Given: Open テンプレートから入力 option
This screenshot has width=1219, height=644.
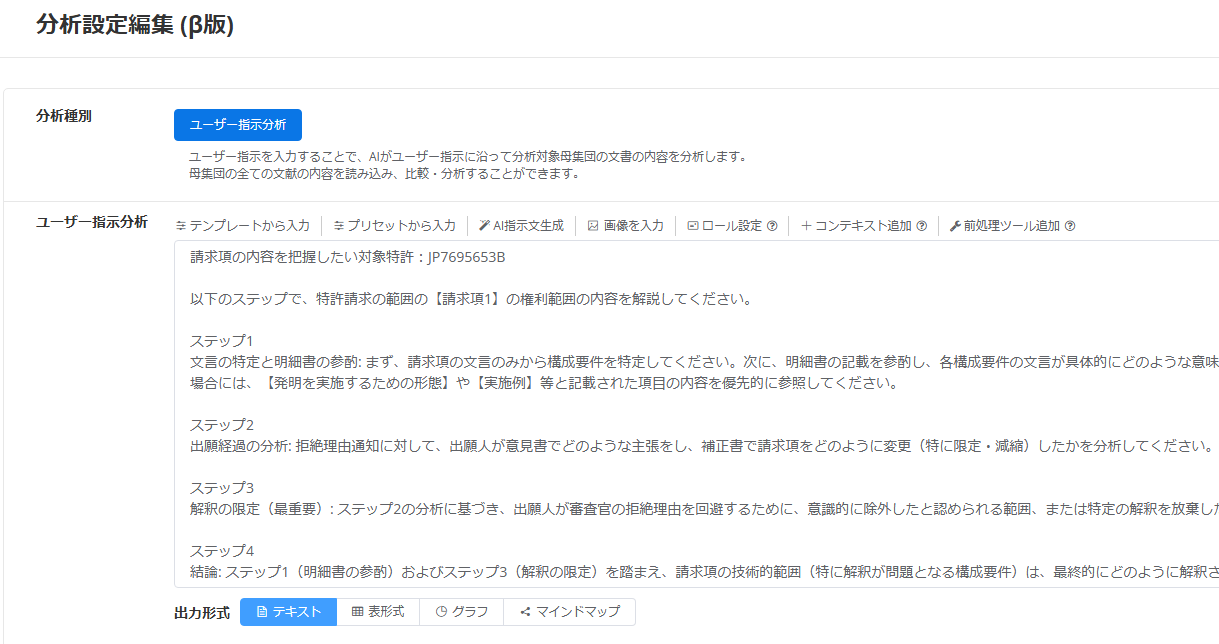Looking at the screenshot, I should [243, 226].
